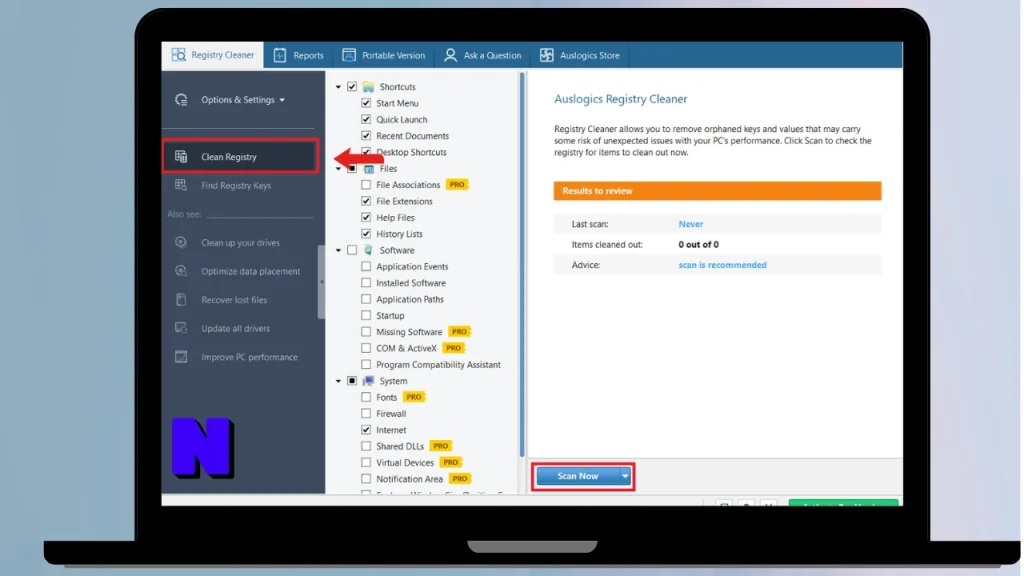Click the scan is recommended link
The height and width of the screenshot is (576, 1024).
pos(722,265)
